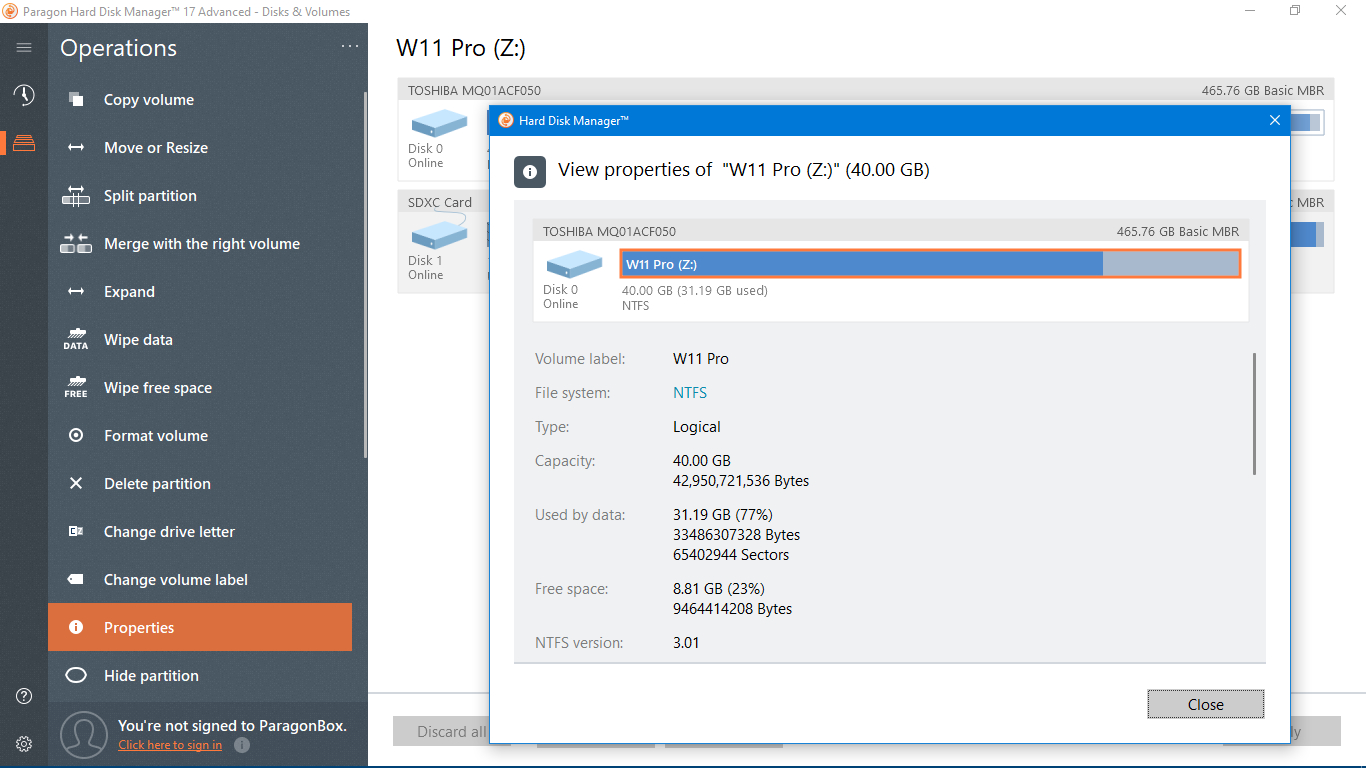Click the Change drive letter icon
This screenshot has height=768, width=1366.
(x=76, y=531)
